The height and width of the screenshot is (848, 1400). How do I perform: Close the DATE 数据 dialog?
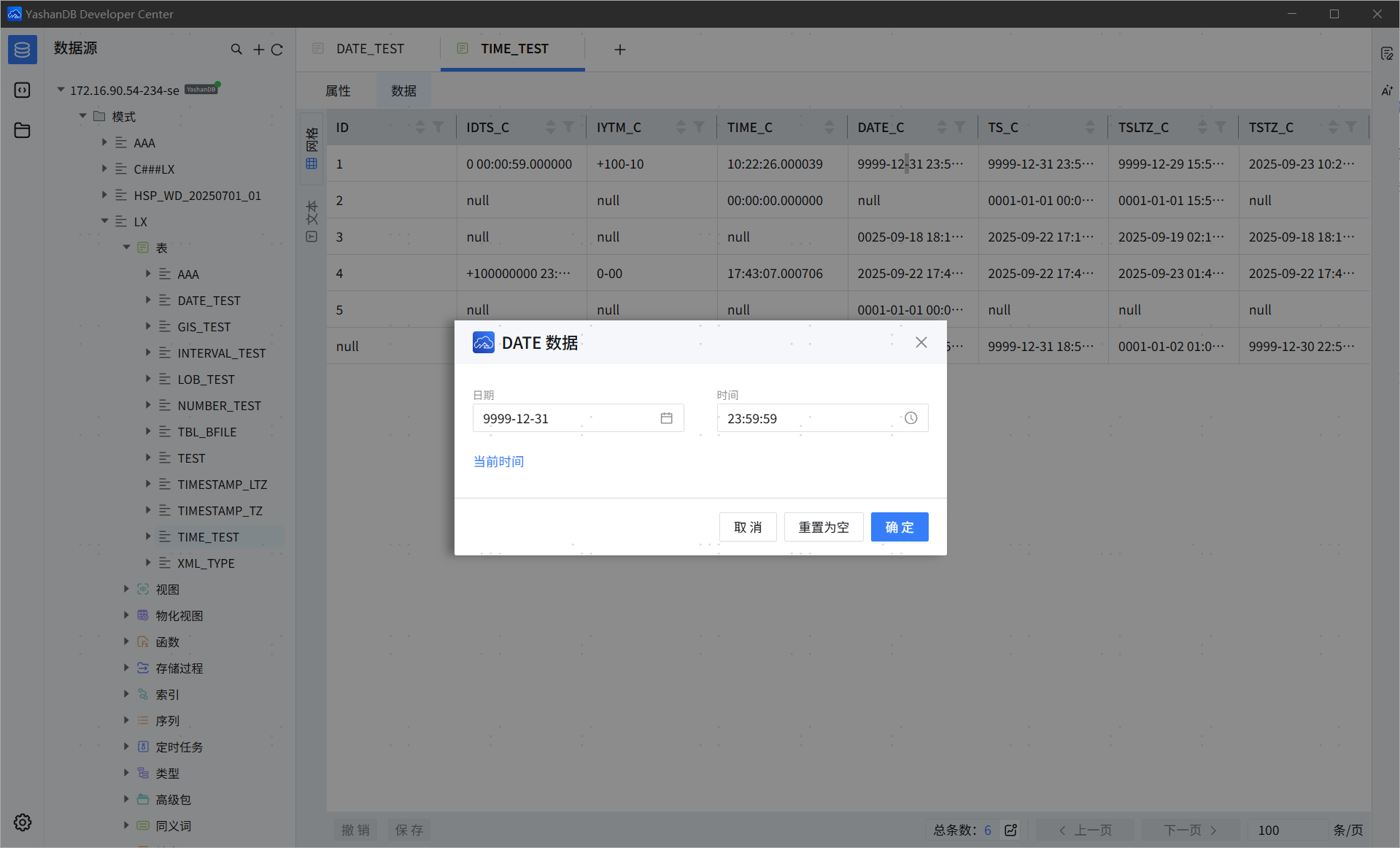(921, 342)
